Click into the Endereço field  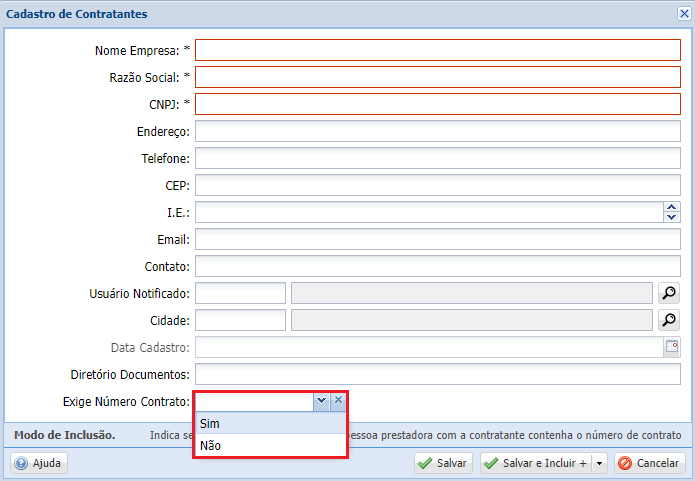(438, 131)
